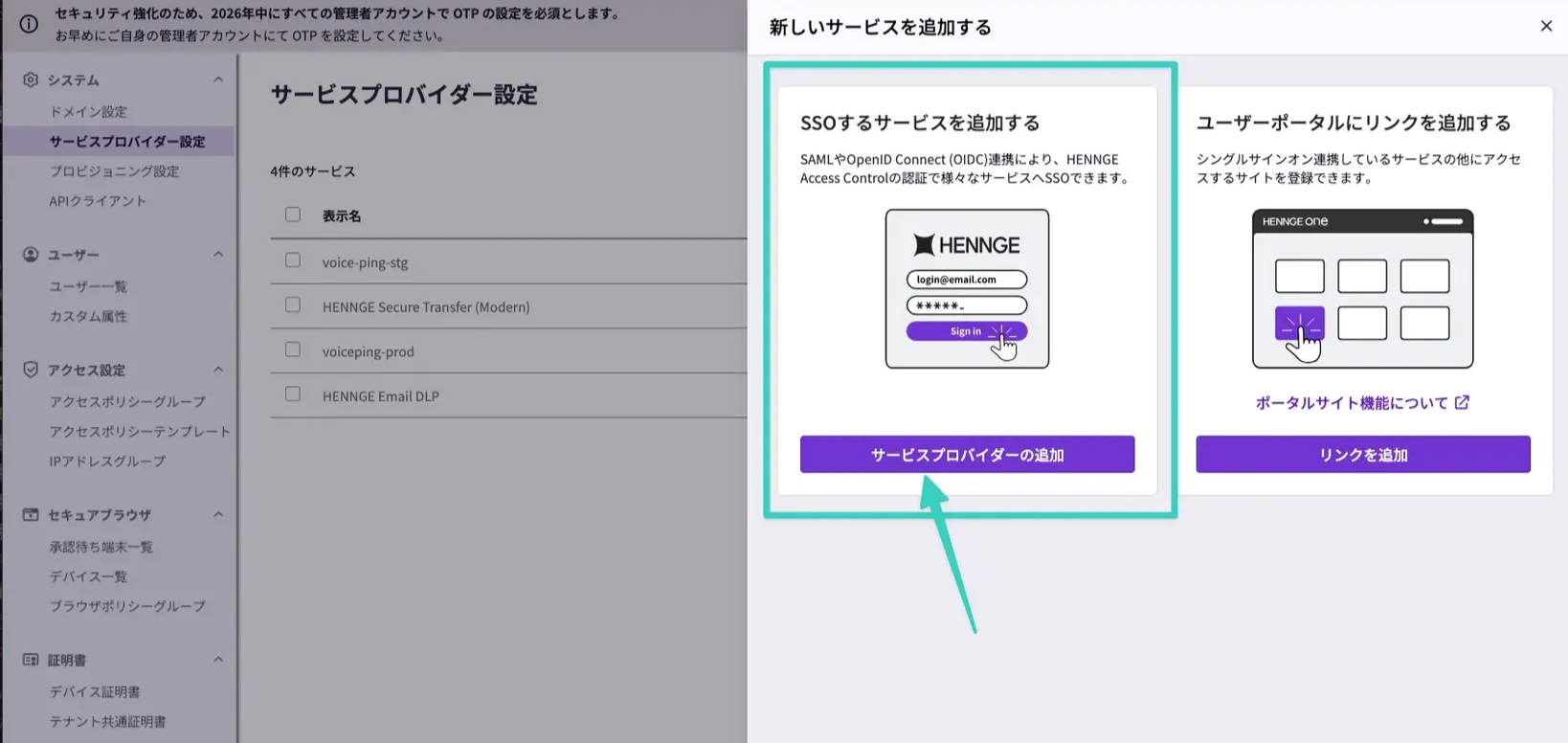Collapse the アクセス設定 section chevron
Image resolution: width=1568 pixels, height=743 pixels.
tap(218, 370)
